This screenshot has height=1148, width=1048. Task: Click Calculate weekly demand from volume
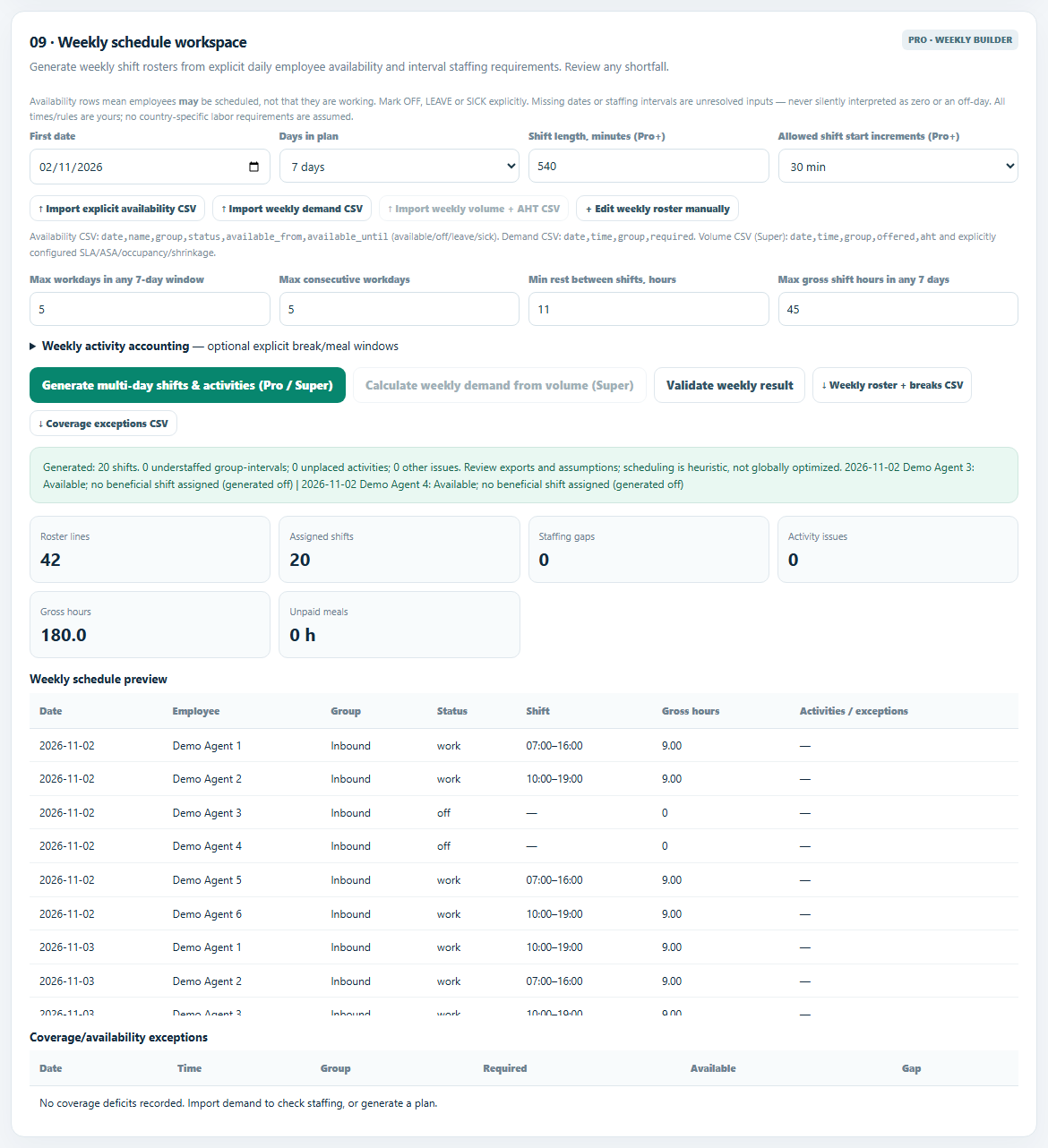click(x=499, y=385)
